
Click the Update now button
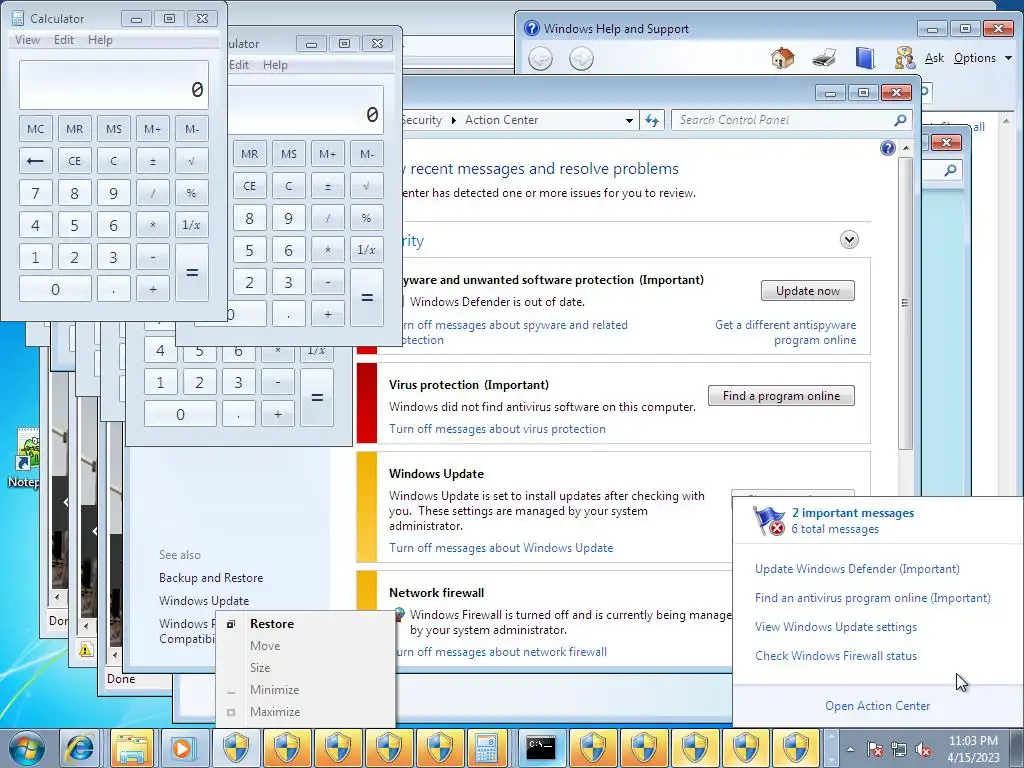(808, 291)
